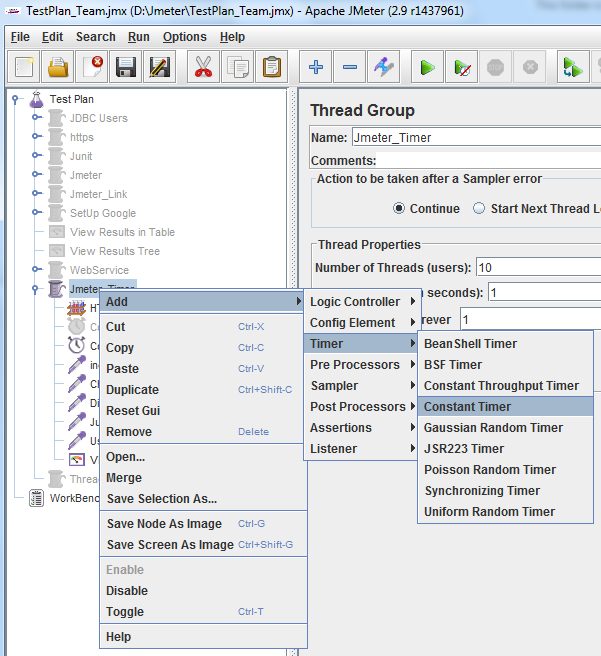Image resolution: width=601 pixels, height=656 pixels.
Task: Choose Constant Timer from Timer submenu
Action: click(505, 407)
